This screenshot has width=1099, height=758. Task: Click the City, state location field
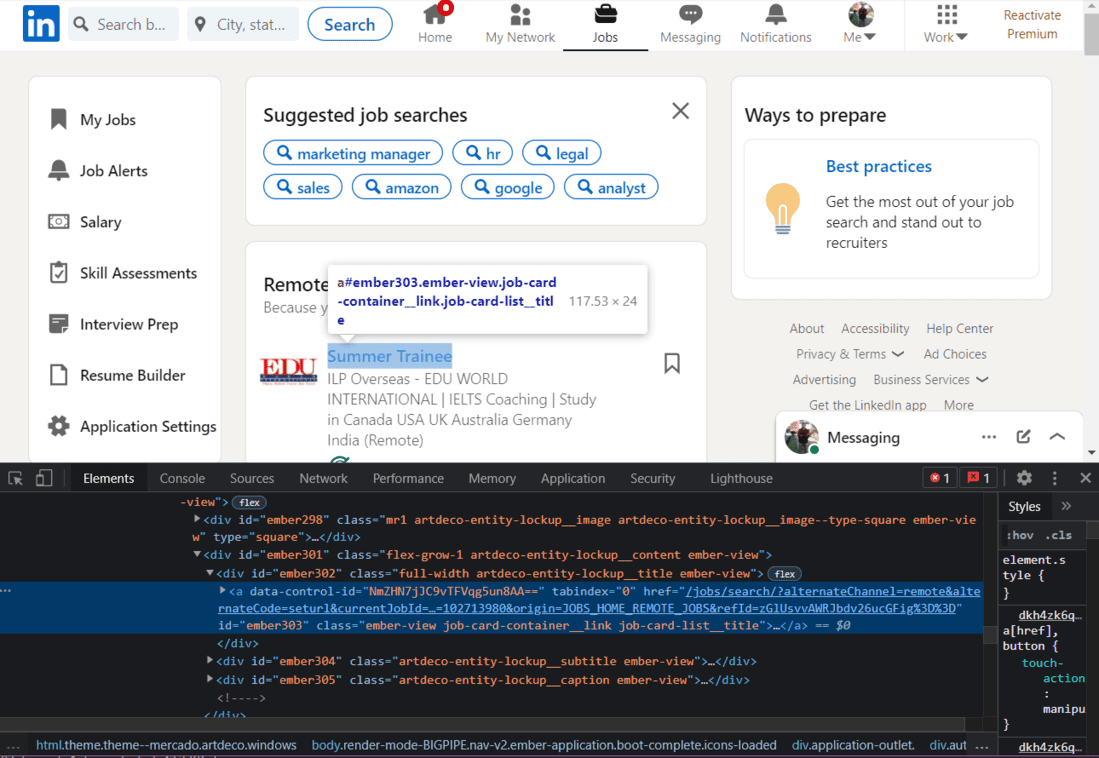[x=243, y=25]
